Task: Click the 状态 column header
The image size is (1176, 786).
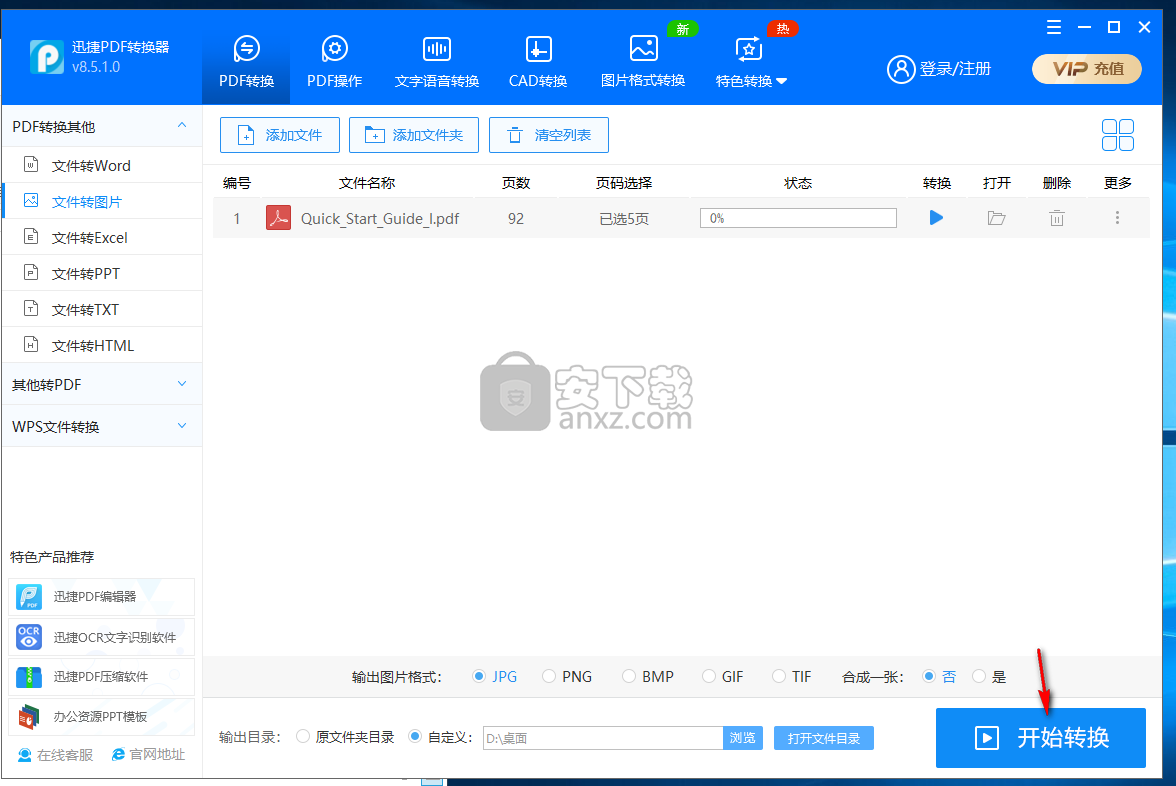Action: pos(798,183)
